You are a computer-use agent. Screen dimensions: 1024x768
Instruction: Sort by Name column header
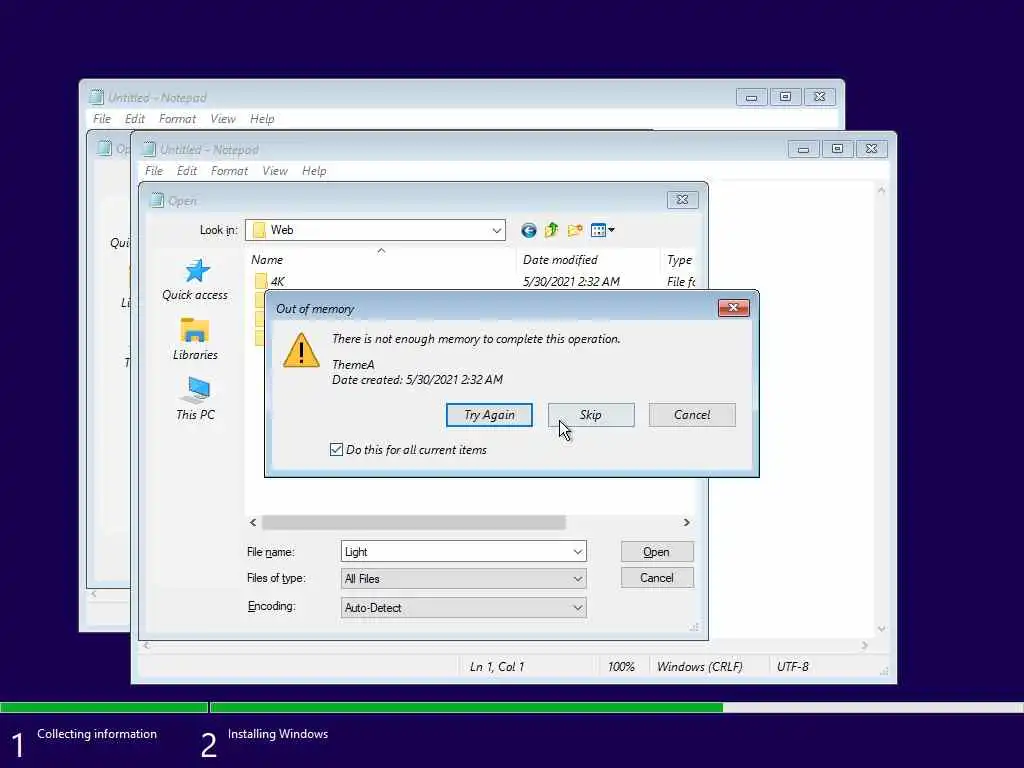pyautogui.click(x=381, y=259)
